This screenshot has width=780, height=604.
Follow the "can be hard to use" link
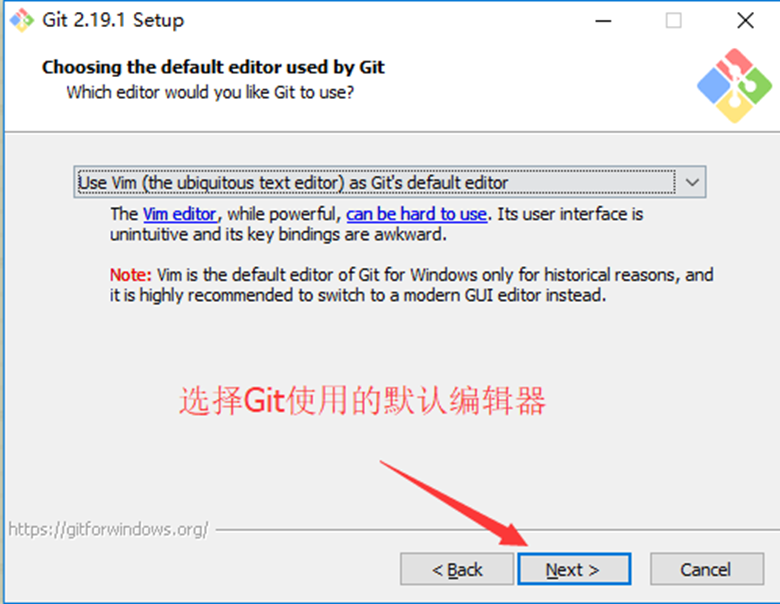pos(416,214)
